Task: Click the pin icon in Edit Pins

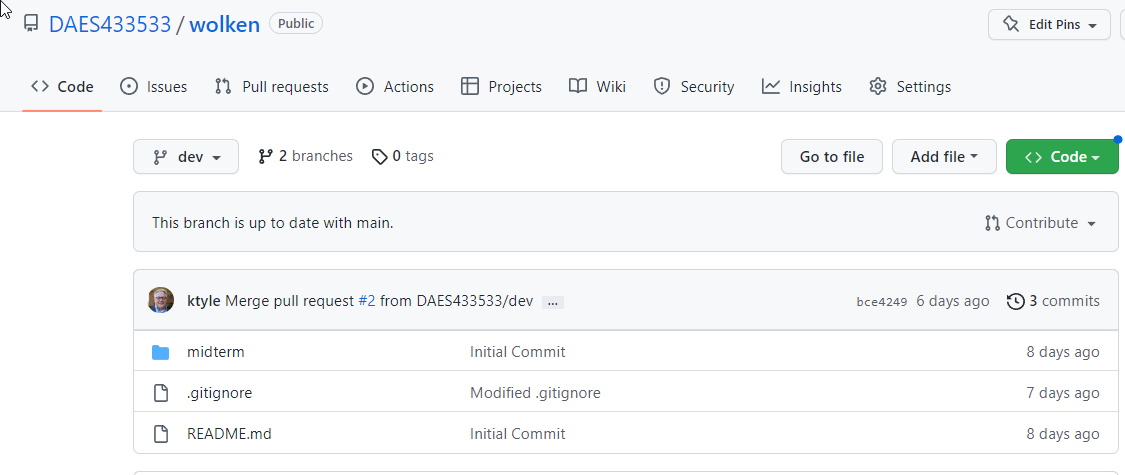Action: pos(1011,24)
